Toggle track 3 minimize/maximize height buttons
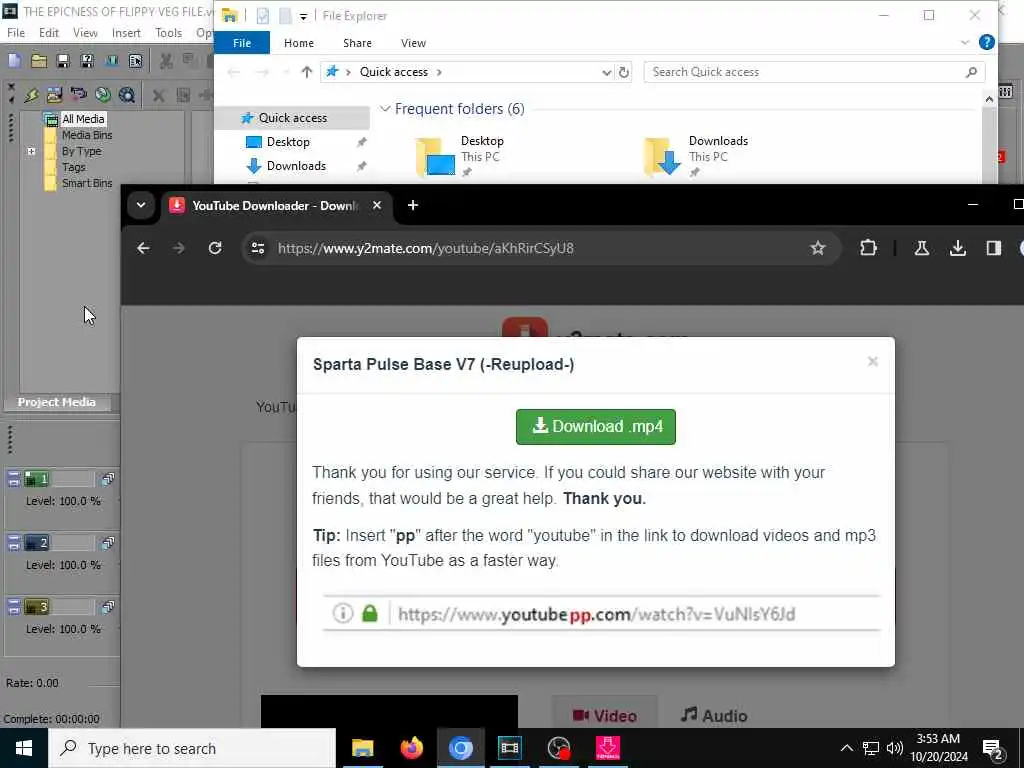Screen dimensions: 1024x768 14,607
